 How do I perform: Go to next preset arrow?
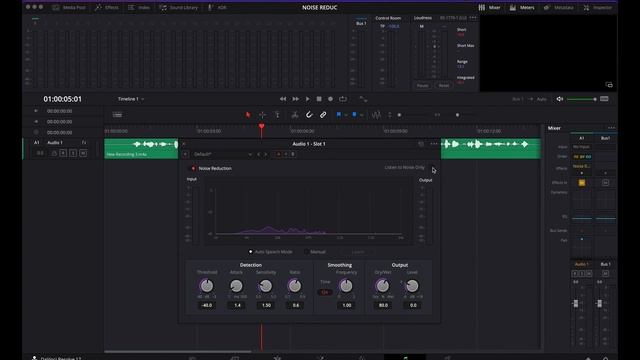266,154
